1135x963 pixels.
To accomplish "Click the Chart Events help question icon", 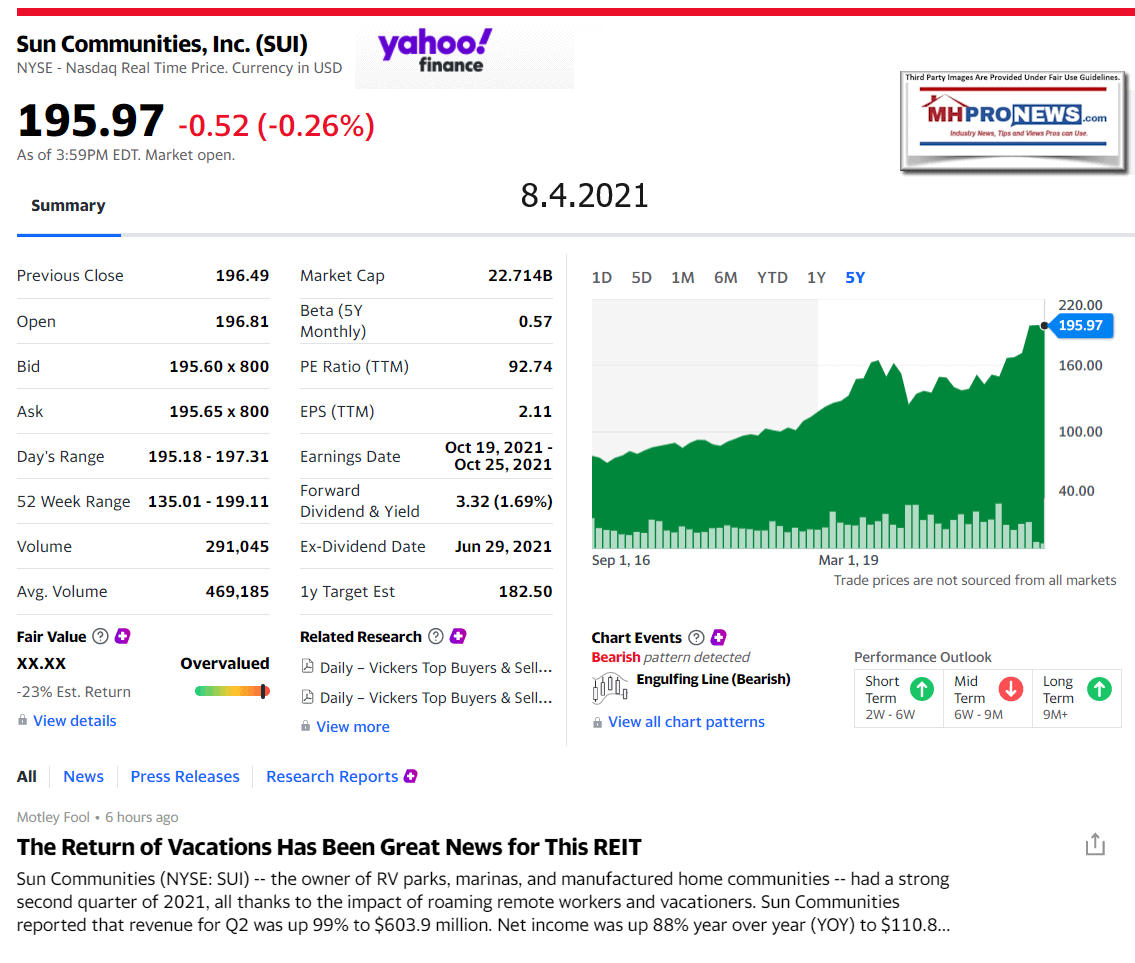I will point(696,637).
